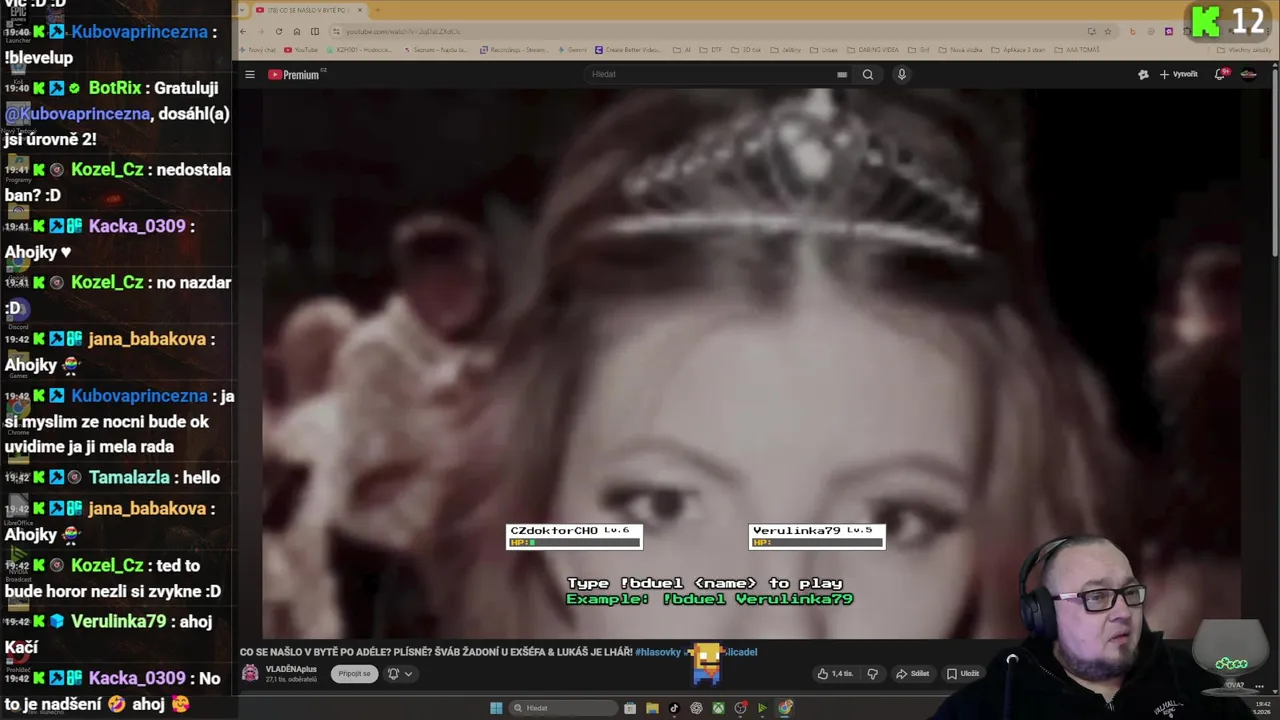Image resolution: width=1280 pixels, height=720 pixels.
Task: Open Chrome from the taskbar
Action: (785, 708)
